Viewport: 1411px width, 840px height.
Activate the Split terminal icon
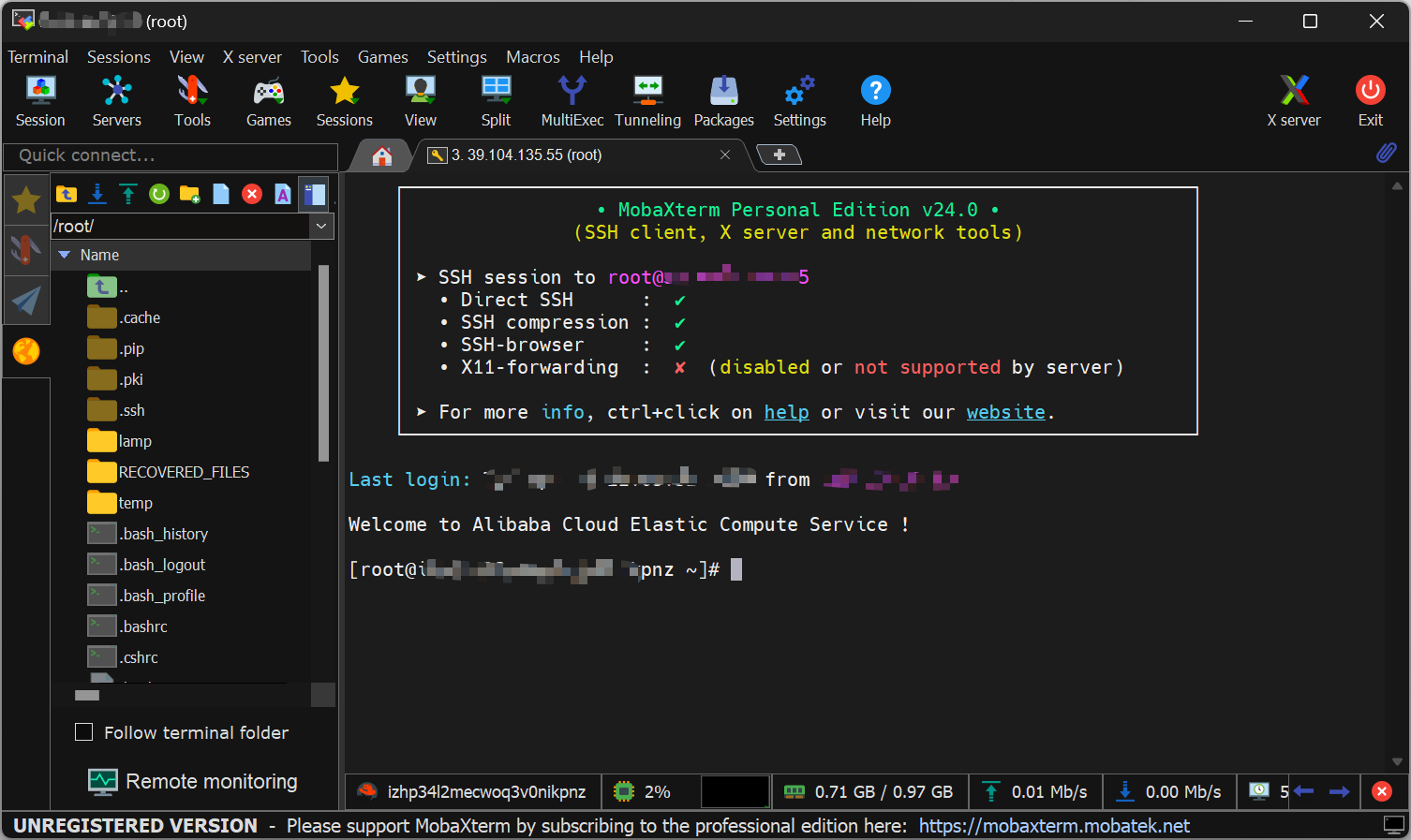[x=496, y=101]
